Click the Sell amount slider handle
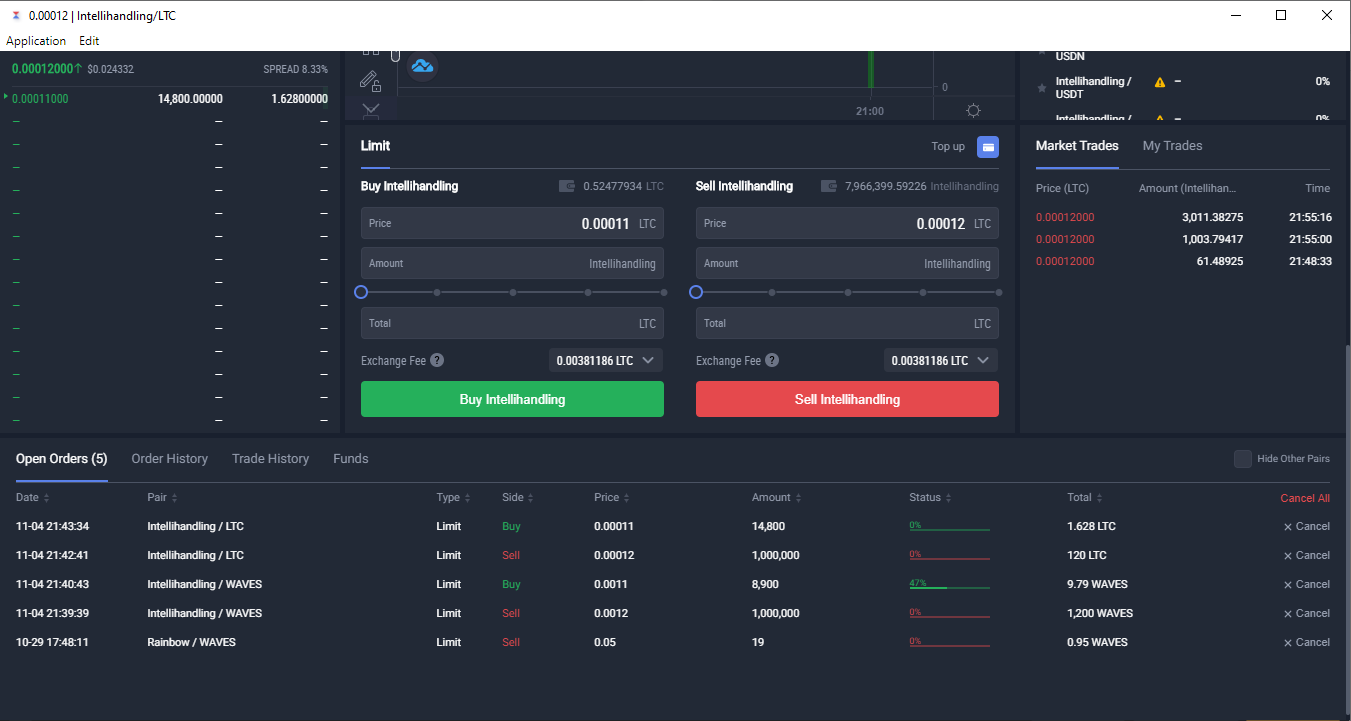The width and height of the screenshot is (1351, 721). 696,292
